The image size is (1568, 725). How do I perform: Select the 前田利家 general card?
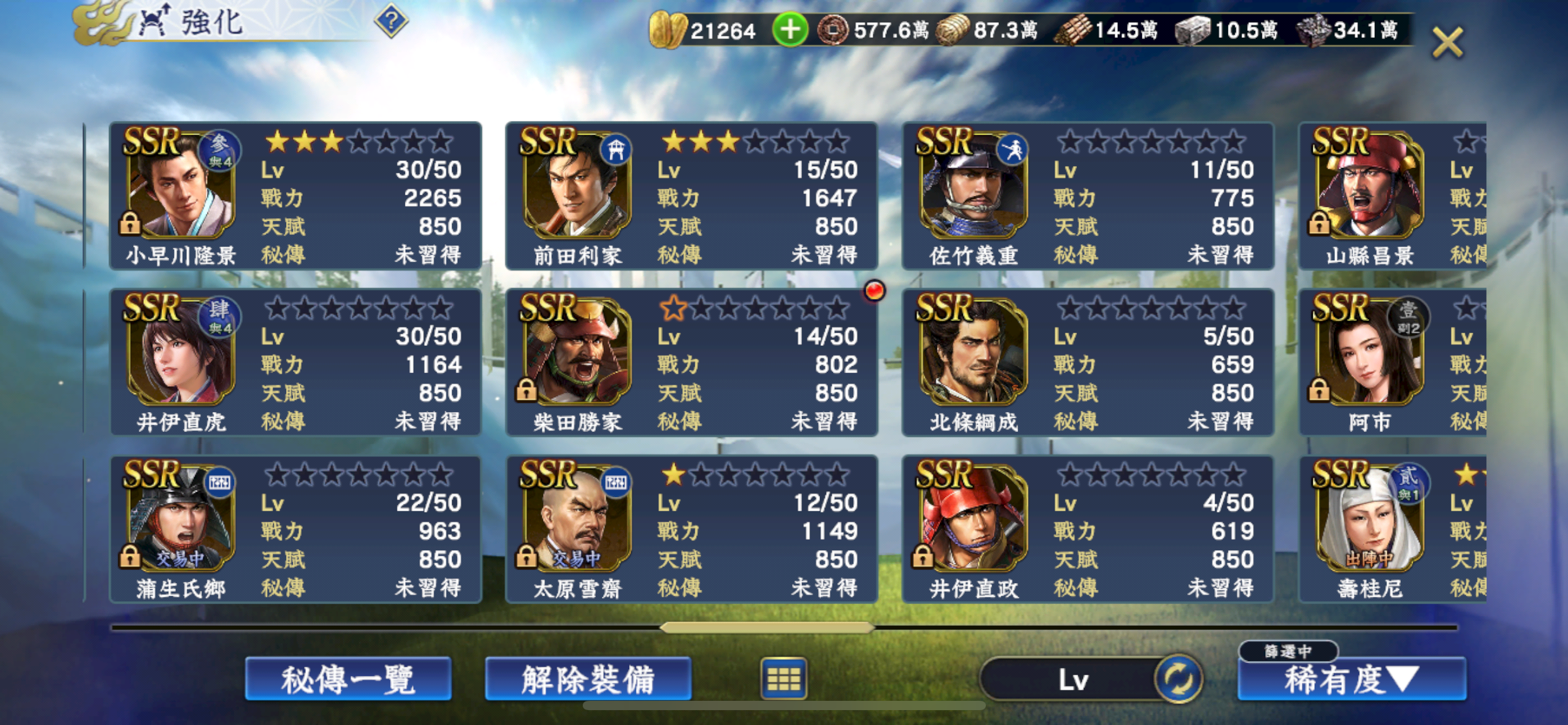pos(691,196)
